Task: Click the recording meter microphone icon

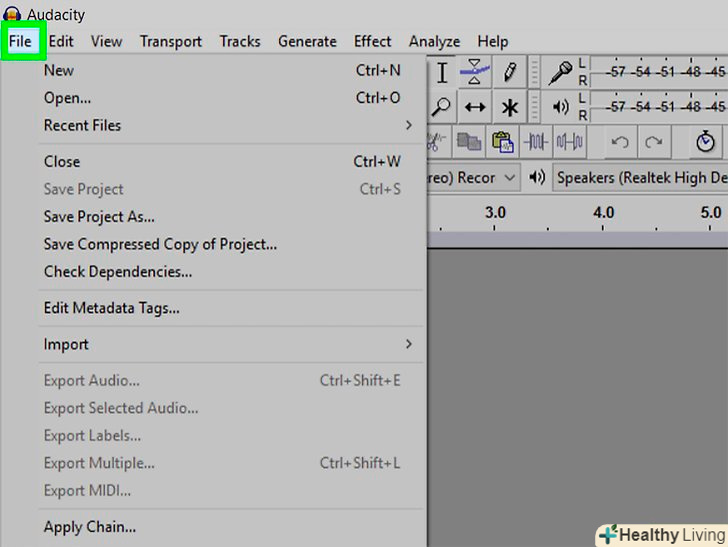Action: point(560,72)
